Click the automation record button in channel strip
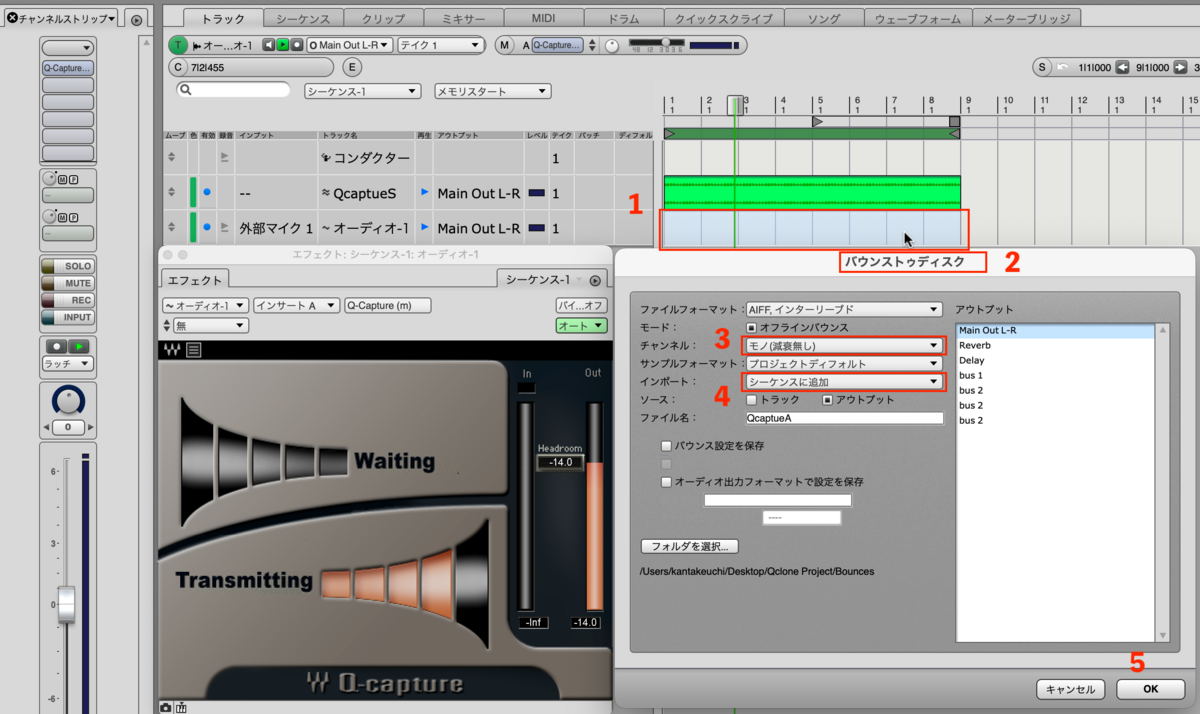1200x714 pixels. (55, 346)
